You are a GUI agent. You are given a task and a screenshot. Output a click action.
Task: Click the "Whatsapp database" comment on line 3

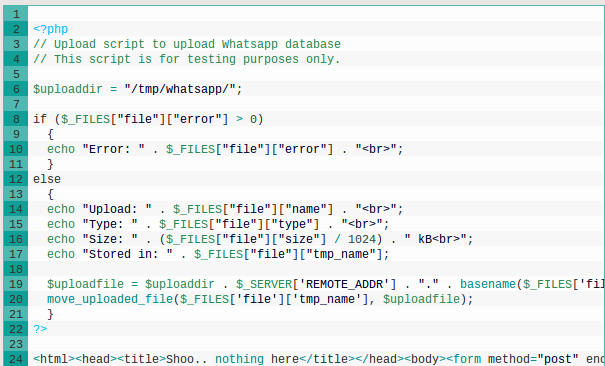281,44
